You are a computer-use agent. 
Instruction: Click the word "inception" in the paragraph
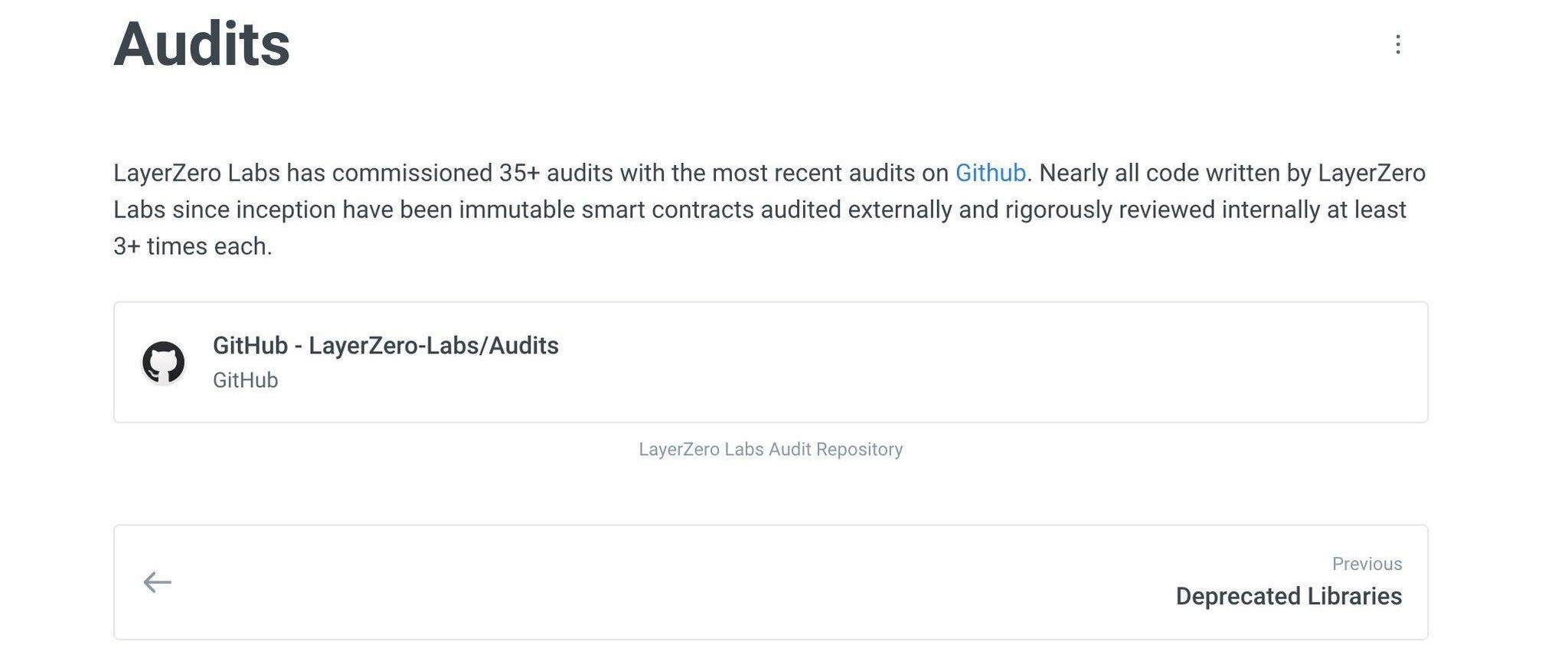[x=285, y=210]
